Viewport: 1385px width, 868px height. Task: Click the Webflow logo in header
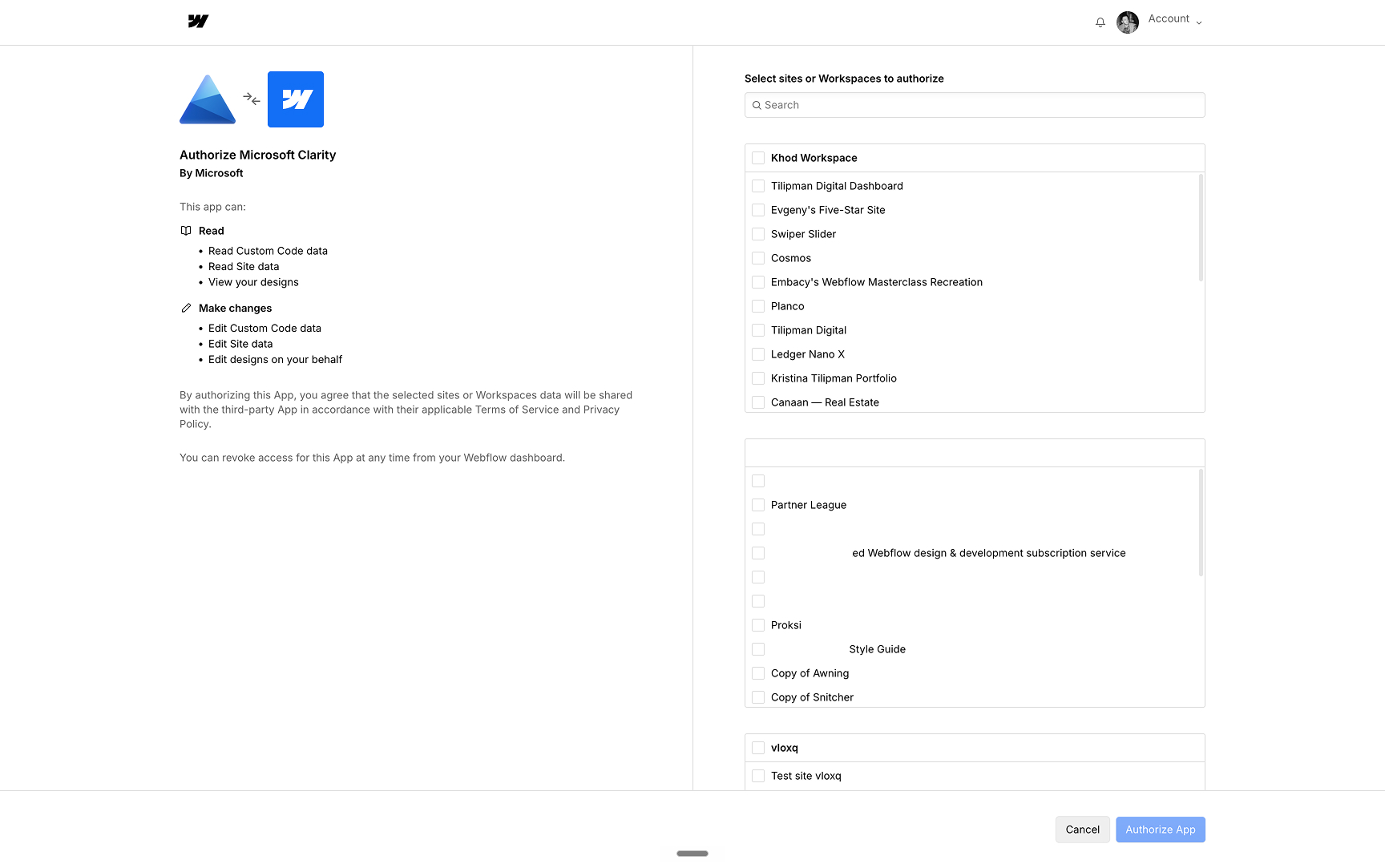[x=198, y=21]
